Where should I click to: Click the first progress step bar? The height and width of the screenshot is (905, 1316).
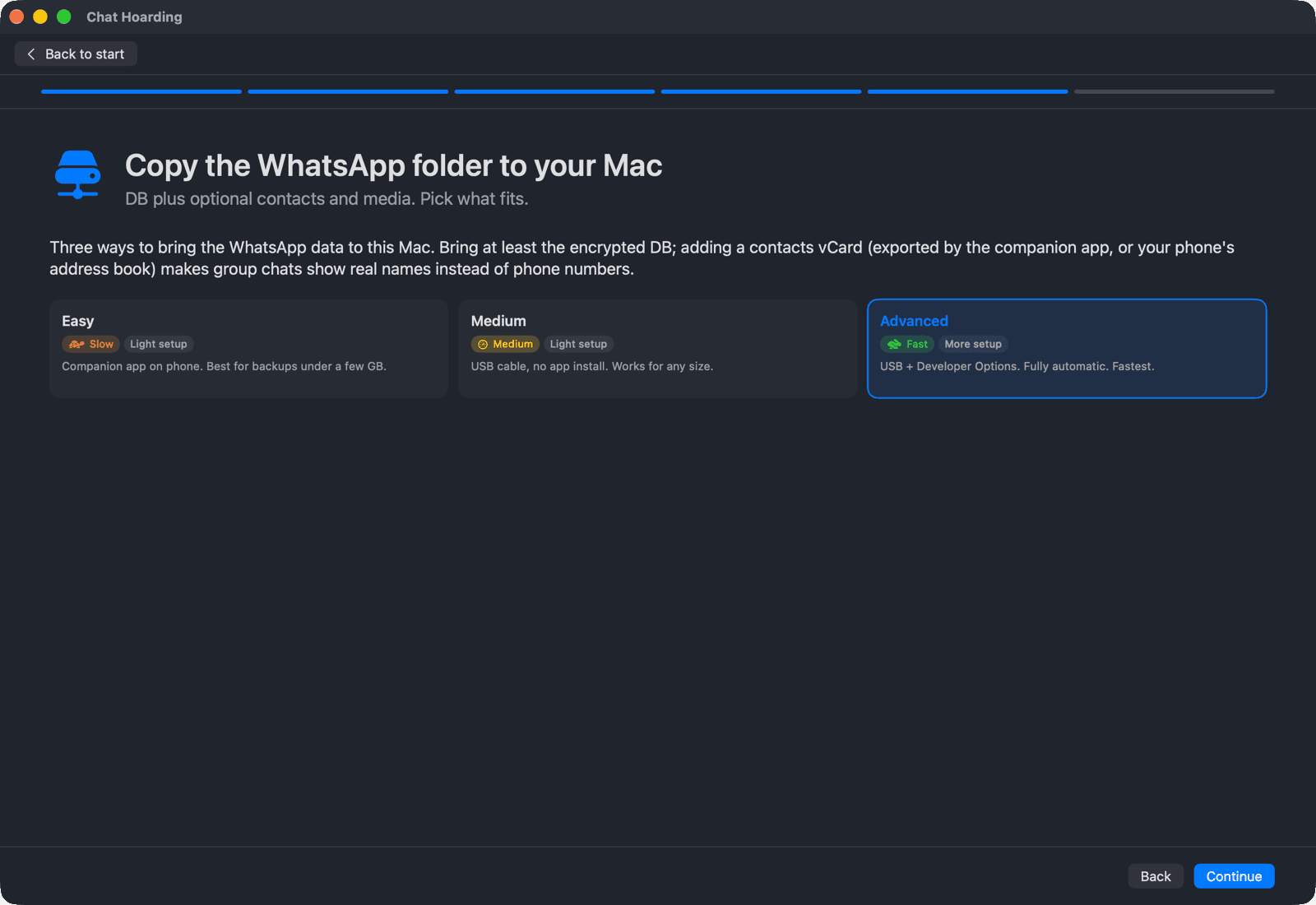click(141, 91)
